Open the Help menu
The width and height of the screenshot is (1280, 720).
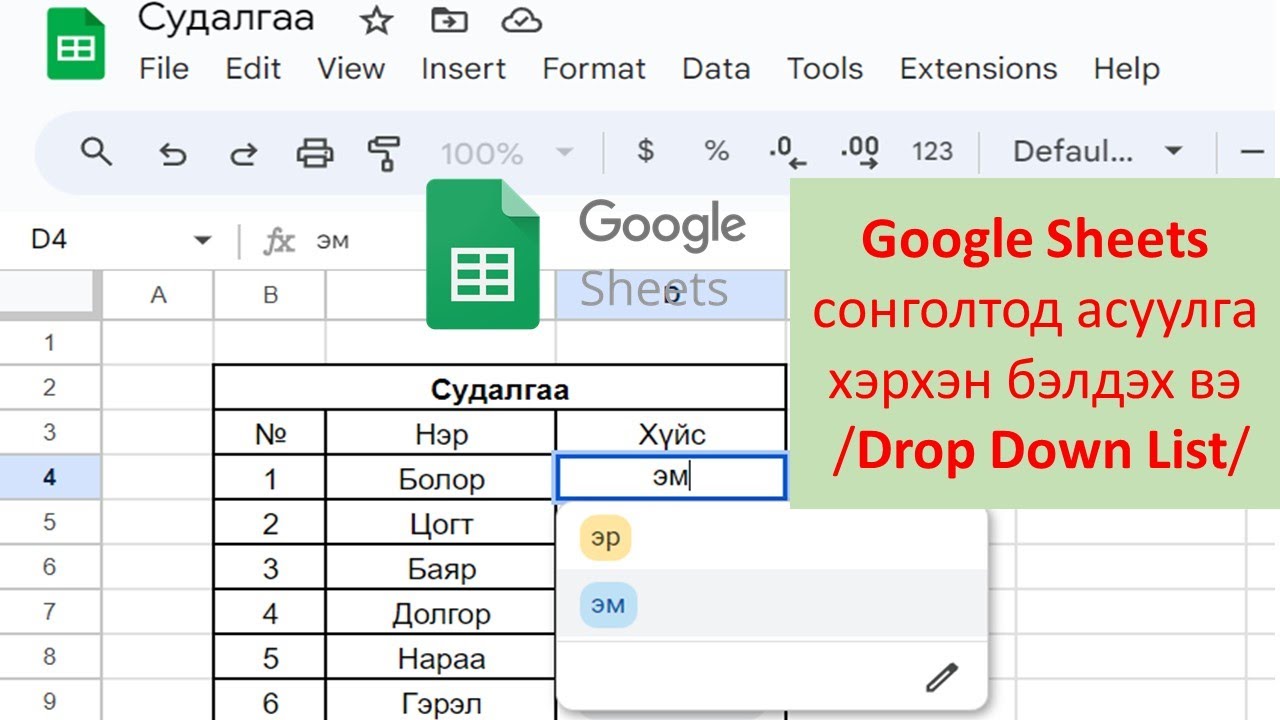1126,68
